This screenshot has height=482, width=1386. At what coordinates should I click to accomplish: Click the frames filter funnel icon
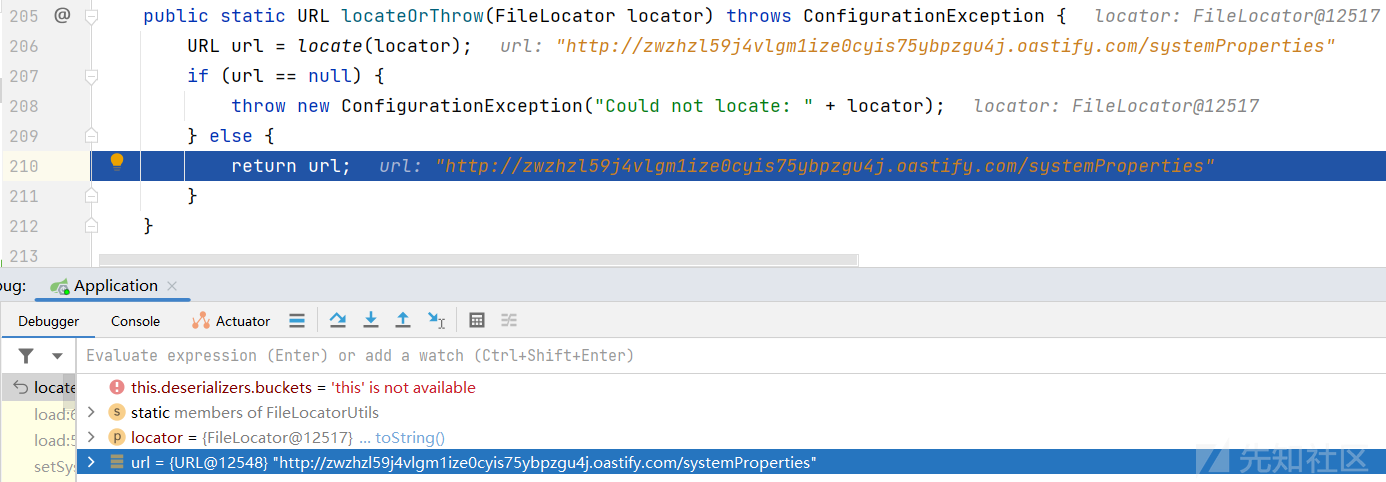26,356
